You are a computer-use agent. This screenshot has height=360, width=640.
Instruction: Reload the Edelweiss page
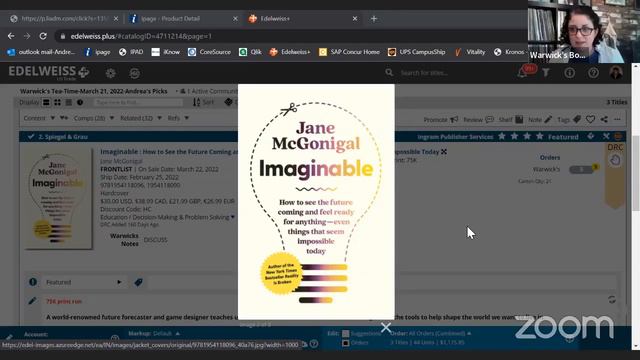click(x=43, y=36)
